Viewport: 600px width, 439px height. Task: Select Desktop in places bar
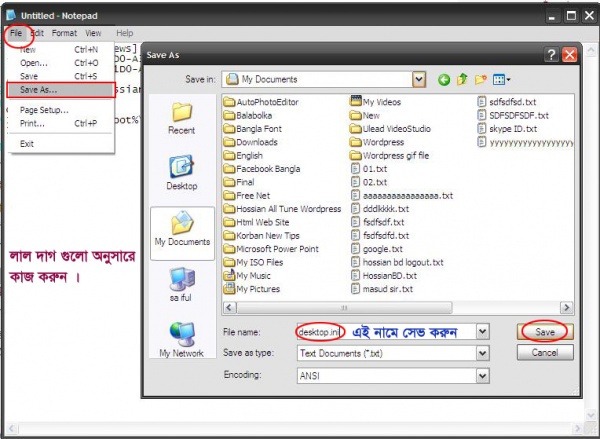pyautogui.click(x=181, y=173)
